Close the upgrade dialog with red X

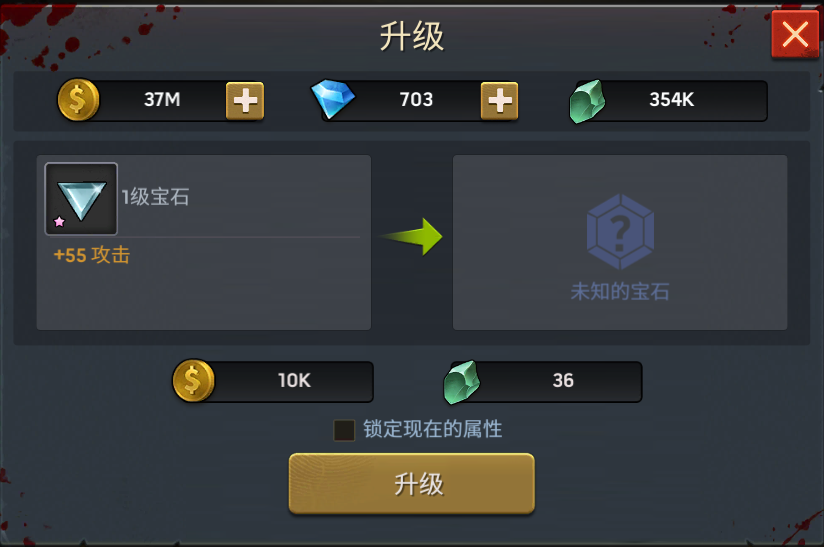tap(795, 35)
